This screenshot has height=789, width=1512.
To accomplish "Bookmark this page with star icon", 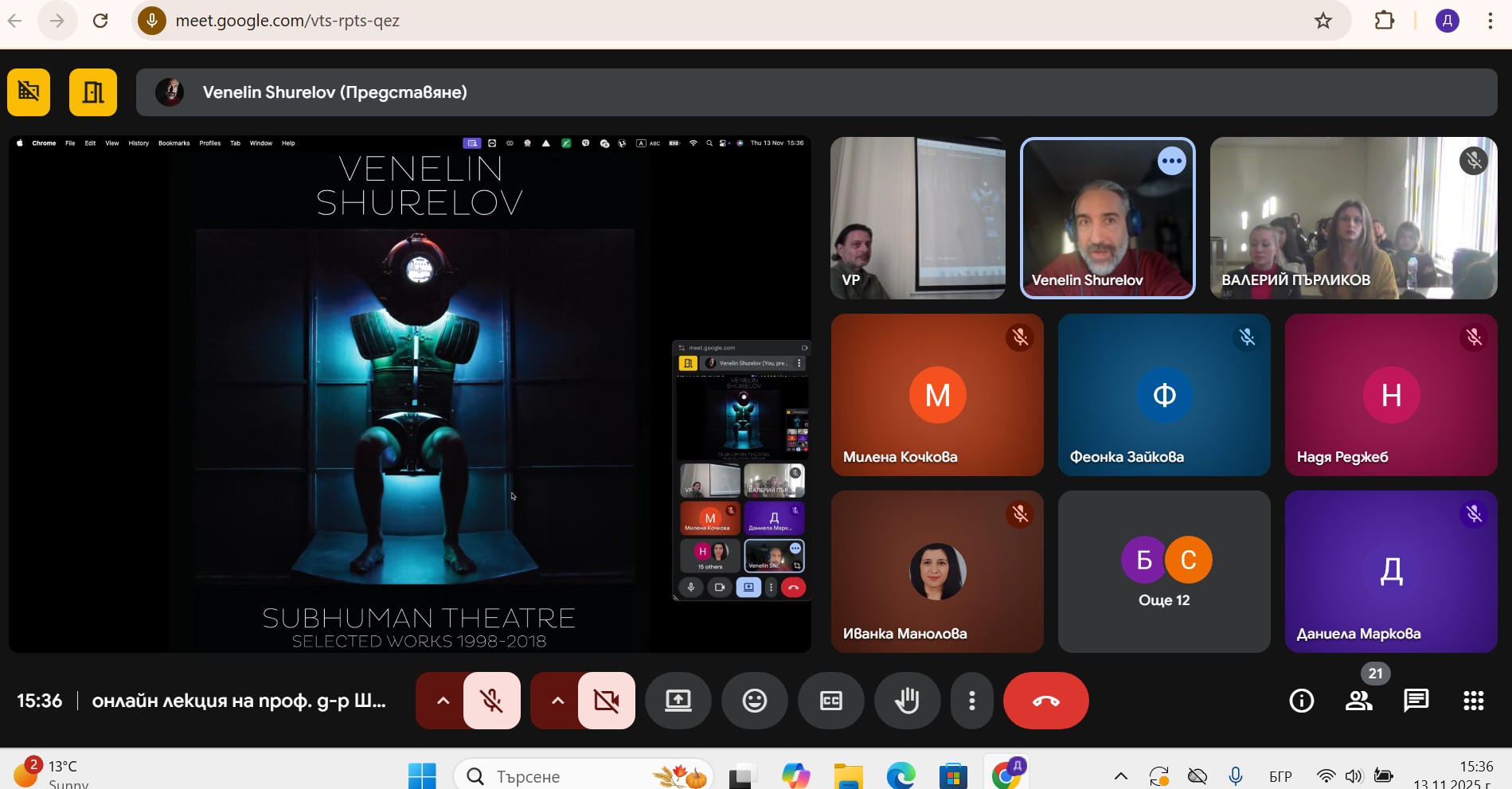I will [x=1323, y=21].
